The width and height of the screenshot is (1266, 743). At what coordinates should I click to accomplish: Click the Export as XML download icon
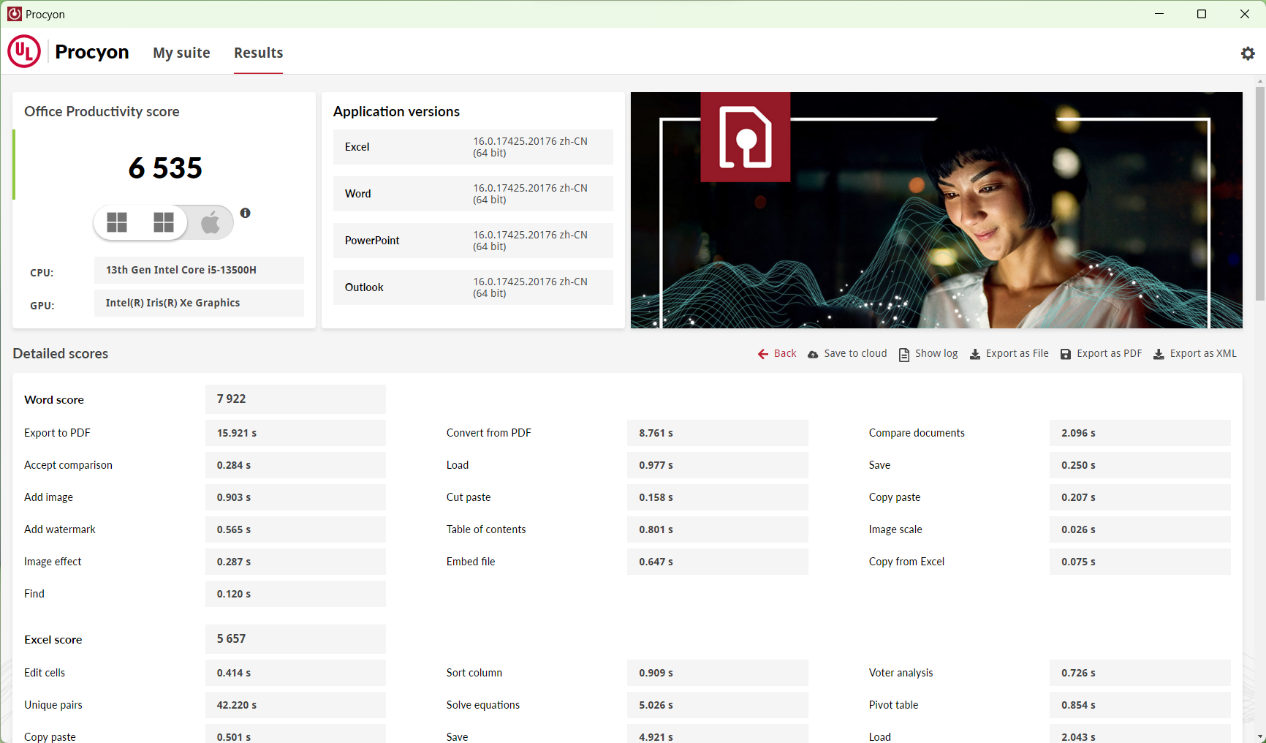click(1158, 354)
